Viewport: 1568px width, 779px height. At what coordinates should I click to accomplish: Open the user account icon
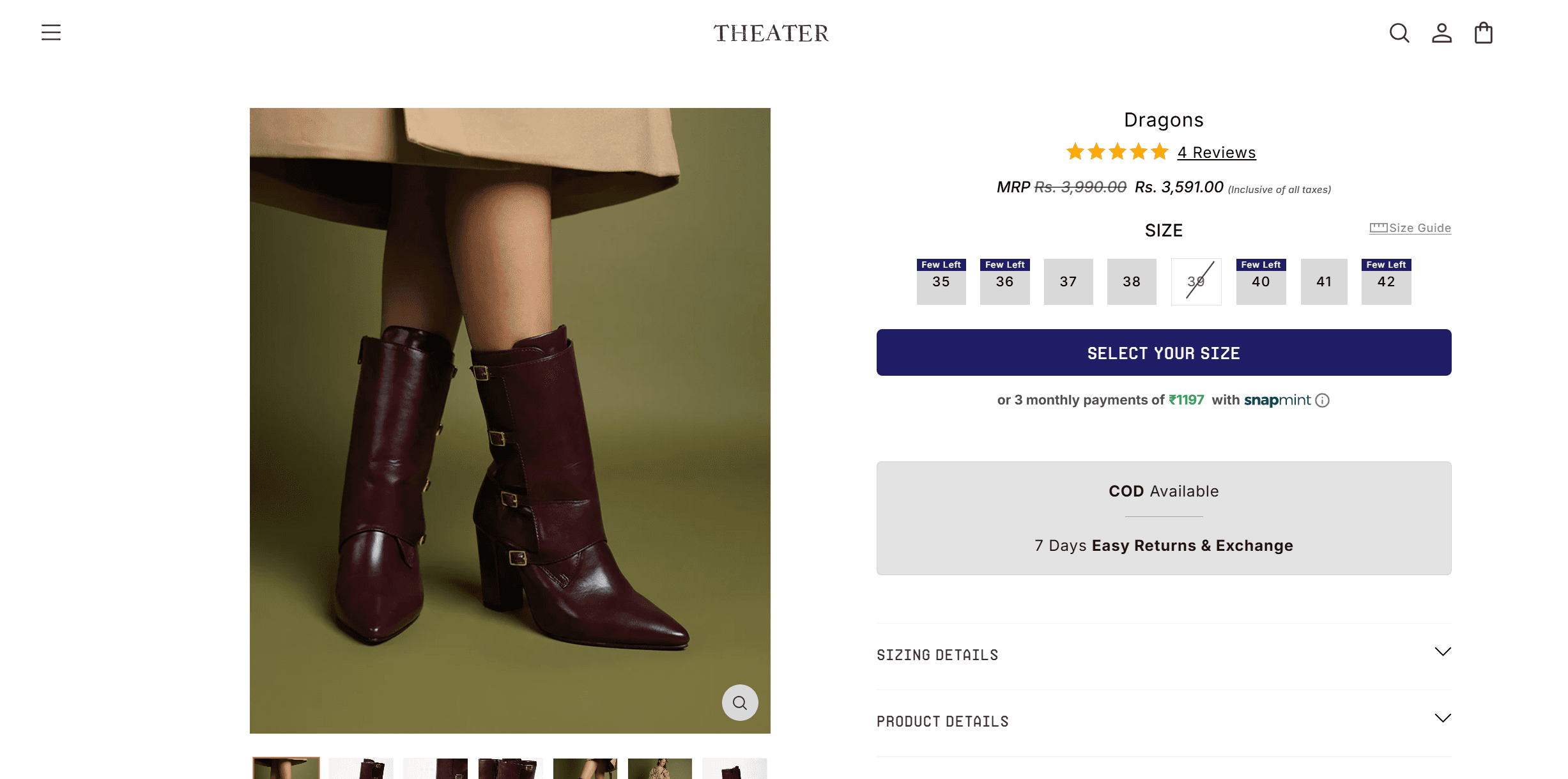pos(1441,33)
